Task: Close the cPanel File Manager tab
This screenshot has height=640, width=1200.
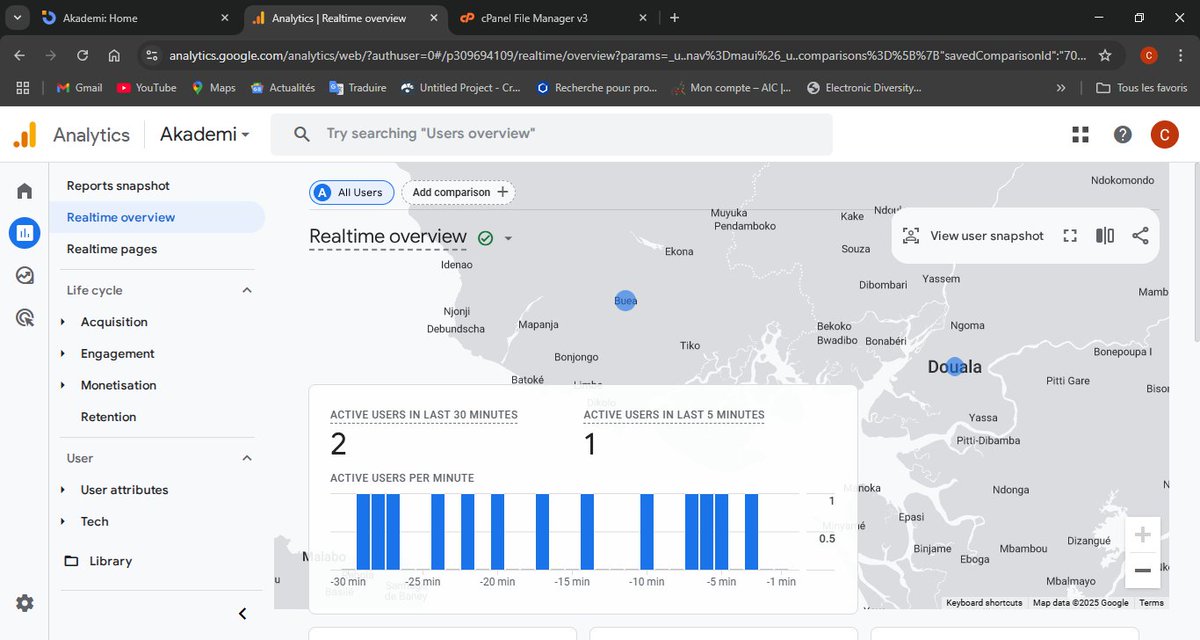Action: pos(642,18)
